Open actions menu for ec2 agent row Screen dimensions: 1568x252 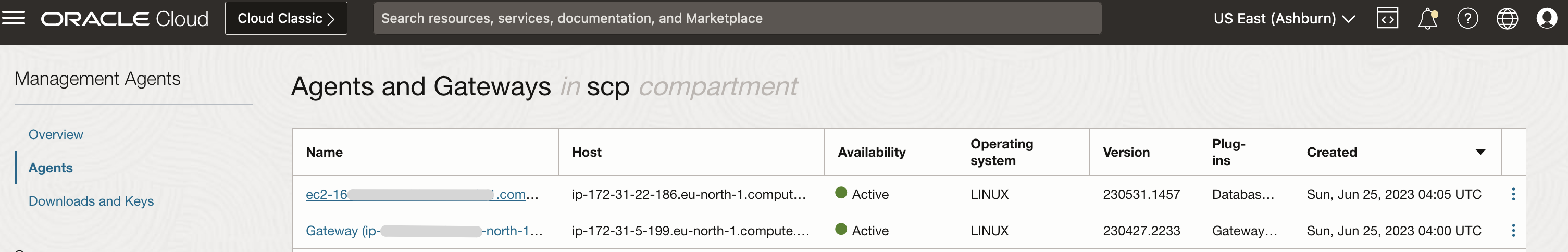tap(1513, 194)
